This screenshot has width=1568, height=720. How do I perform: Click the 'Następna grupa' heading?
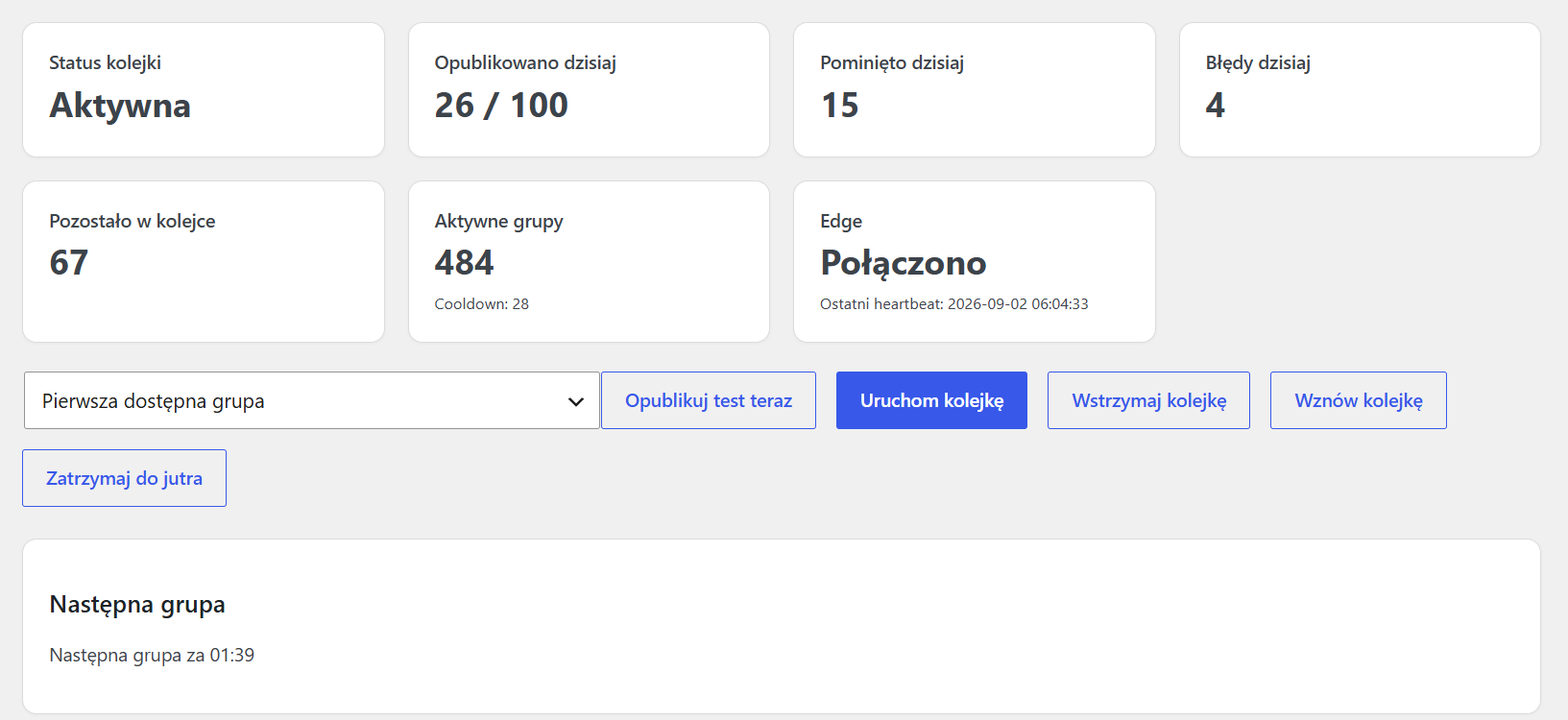point(137,605)
